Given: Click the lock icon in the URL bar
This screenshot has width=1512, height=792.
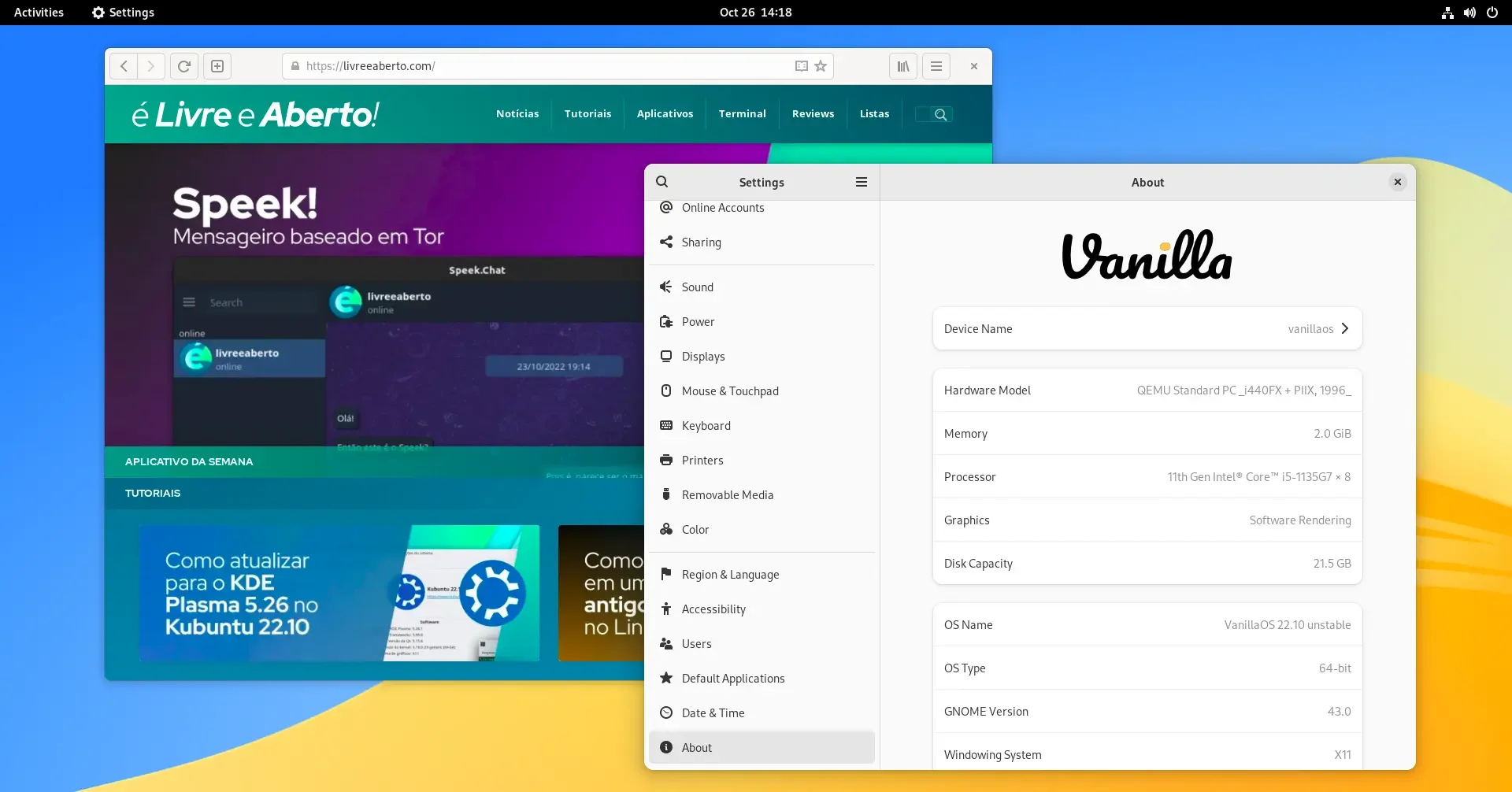Looking at the screenshot, I should click(295, 66).
